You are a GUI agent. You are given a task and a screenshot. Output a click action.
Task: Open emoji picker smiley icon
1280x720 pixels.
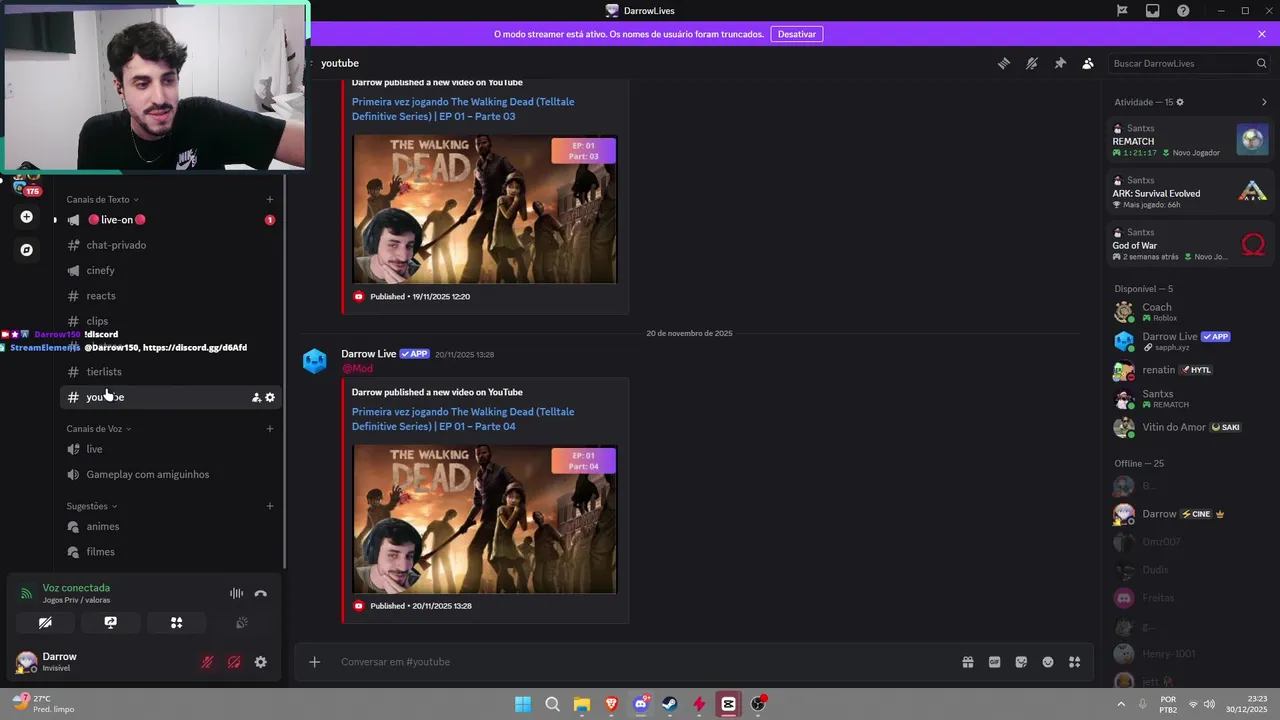tap(1048, 662)
